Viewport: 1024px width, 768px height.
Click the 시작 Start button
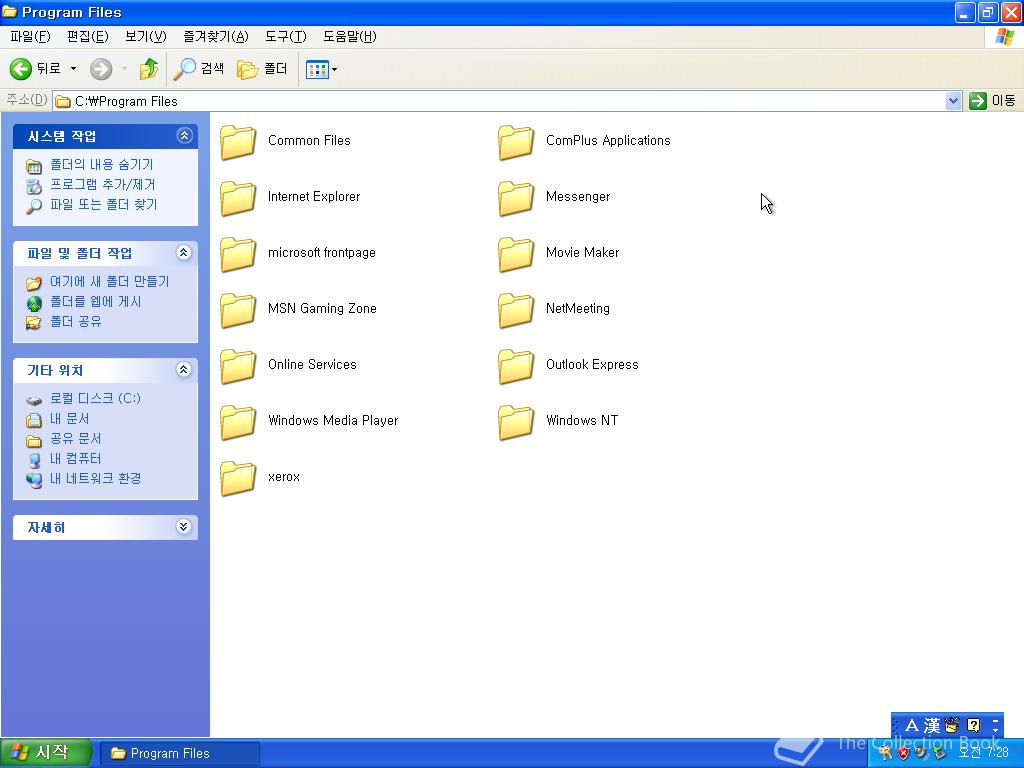click(45, 753)
